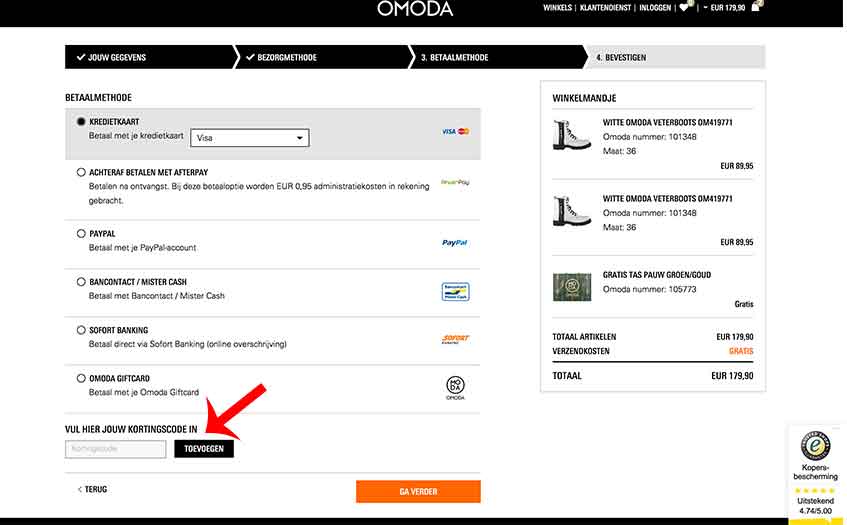Viewport: 847px width, 525px height.
Task: Focus the Kortingscode input field
Action: point(116,450)
